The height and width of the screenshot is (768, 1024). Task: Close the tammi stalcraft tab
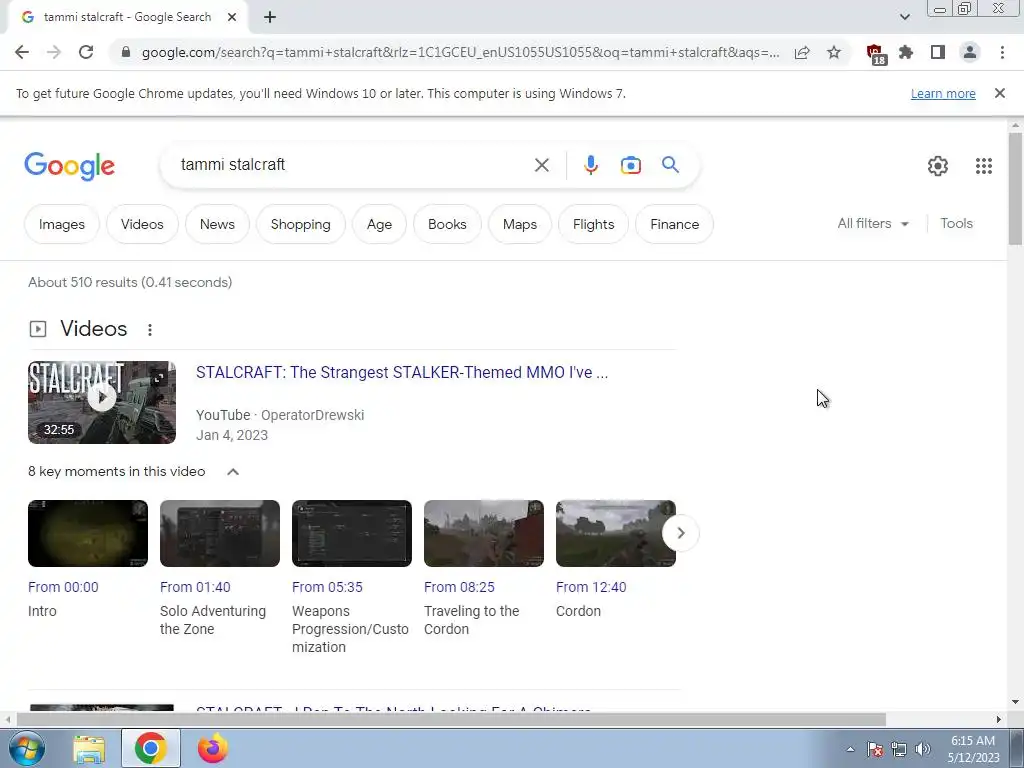(x=232, y=17)
